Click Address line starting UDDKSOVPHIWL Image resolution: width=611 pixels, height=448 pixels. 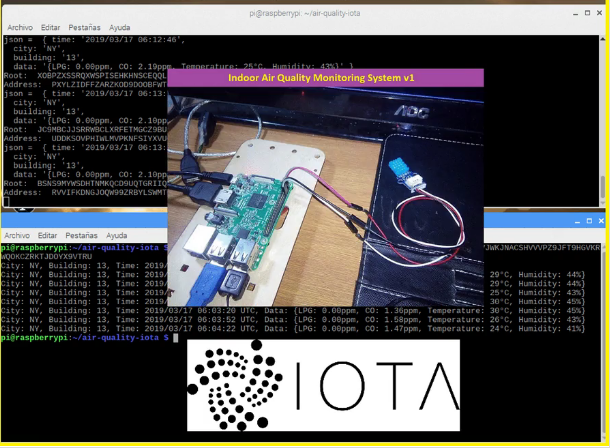click(85, 139)
